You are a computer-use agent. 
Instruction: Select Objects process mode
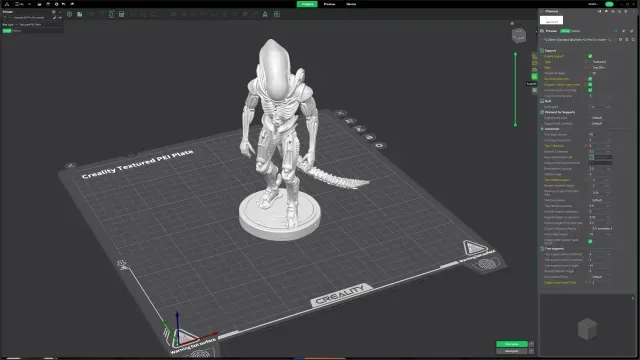(x=576, y=31)
